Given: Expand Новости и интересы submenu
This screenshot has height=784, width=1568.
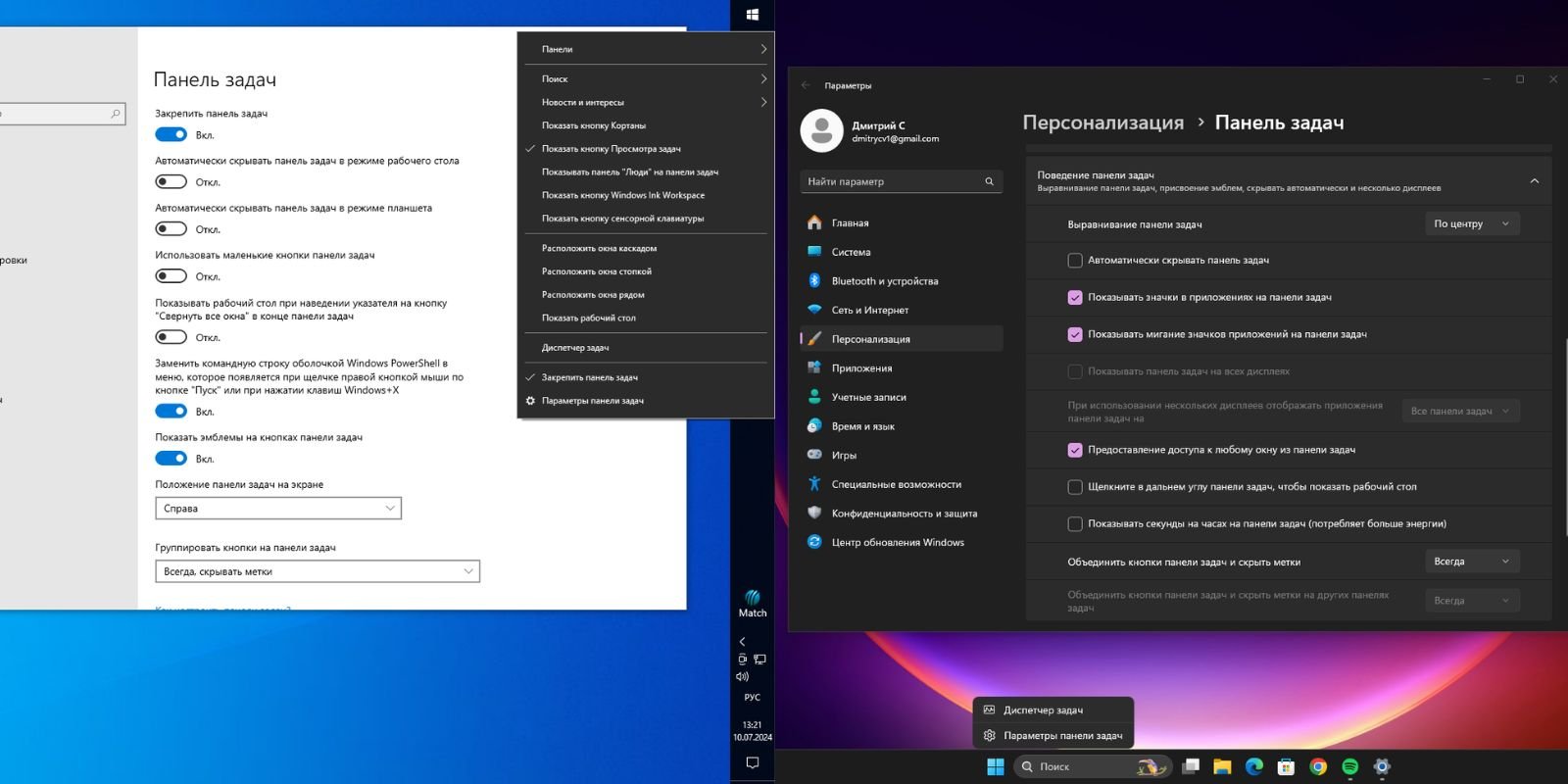Looking at the screenshot, I should coord(646,102).
